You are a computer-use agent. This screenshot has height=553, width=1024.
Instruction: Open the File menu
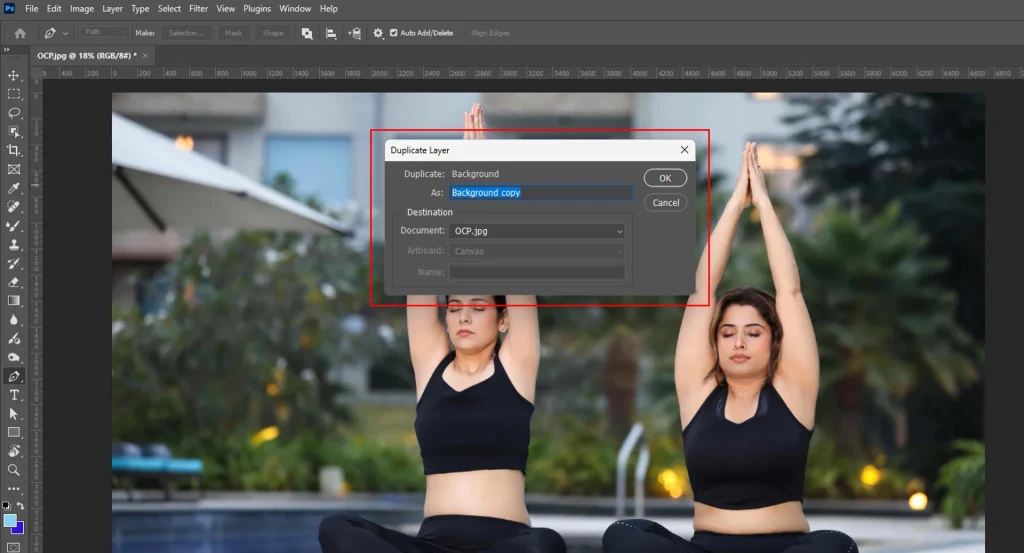coord(31,8)
